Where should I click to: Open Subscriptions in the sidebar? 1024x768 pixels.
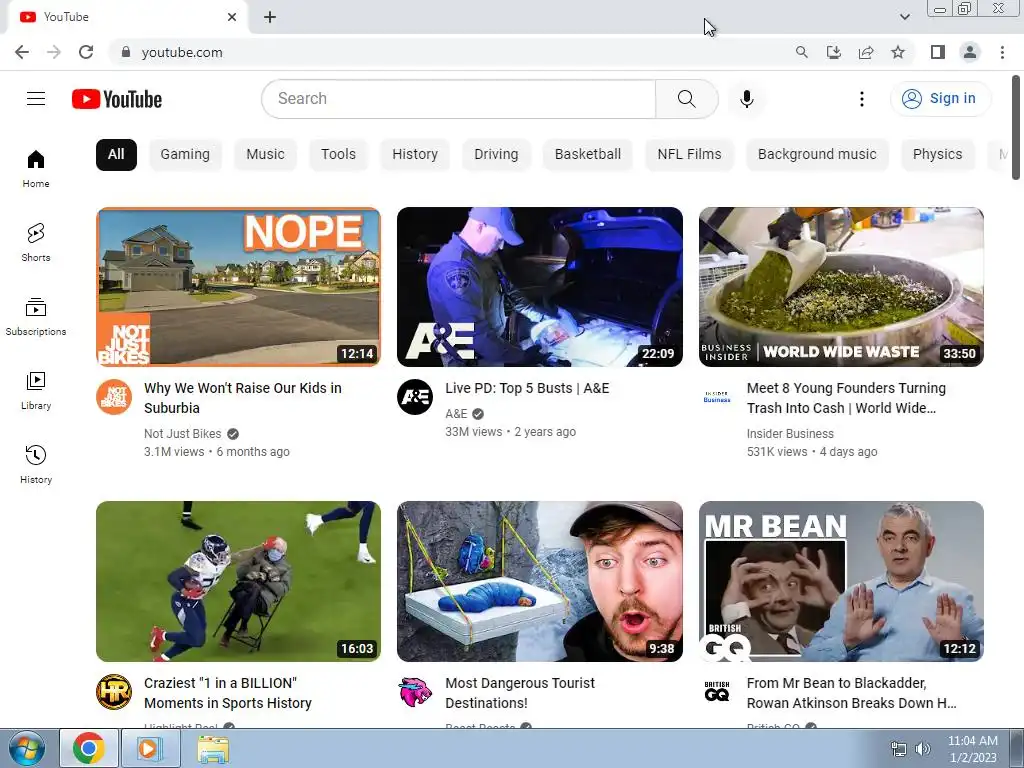(x=36, y=317)
